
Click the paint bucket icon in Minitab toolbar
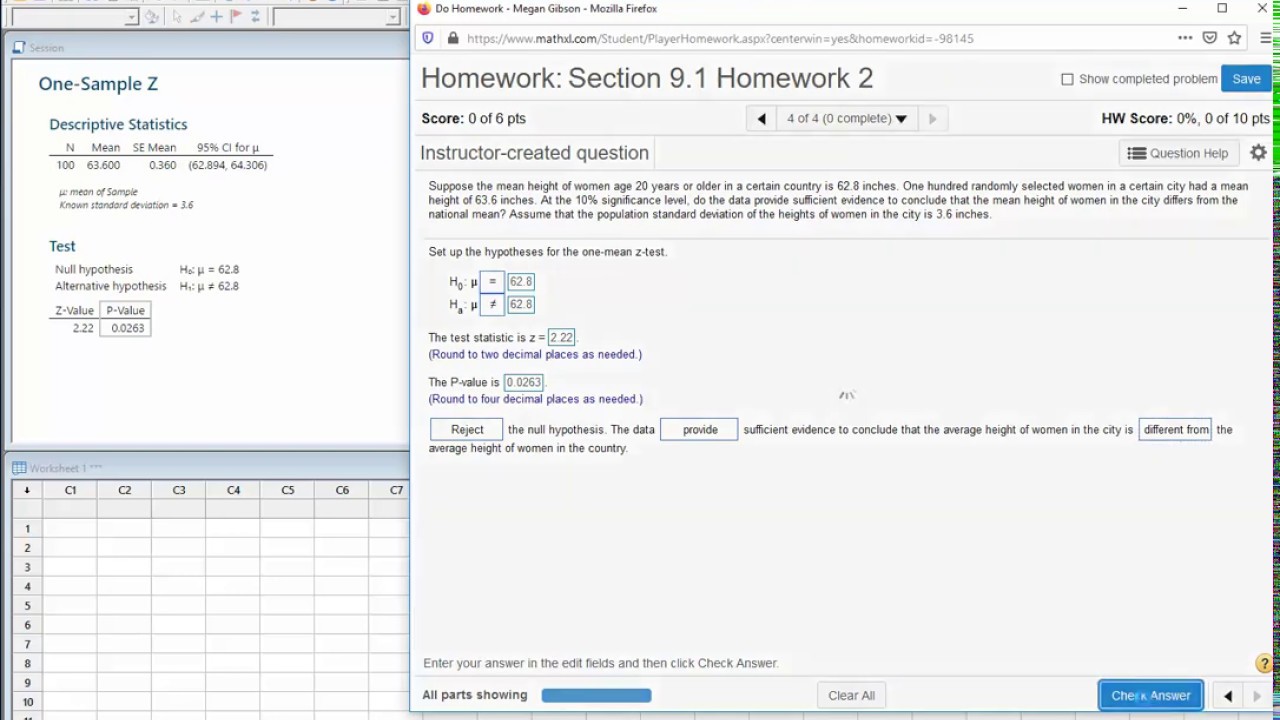pos(151,17)
